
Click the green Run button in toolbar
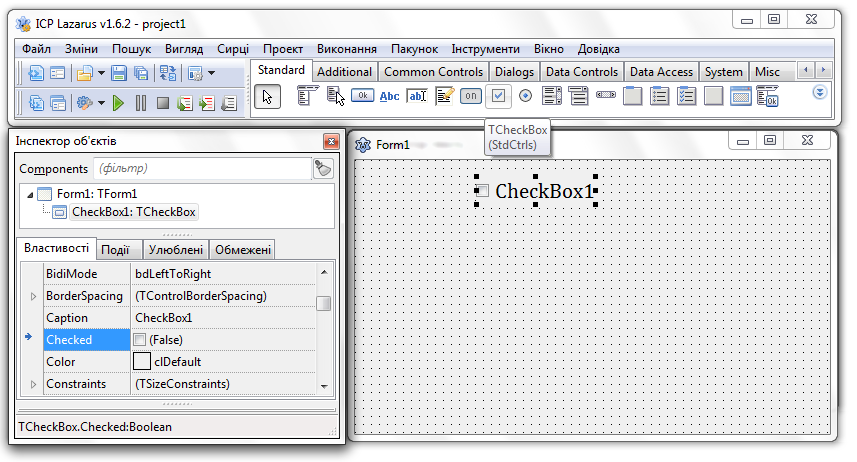coord(118,102)
